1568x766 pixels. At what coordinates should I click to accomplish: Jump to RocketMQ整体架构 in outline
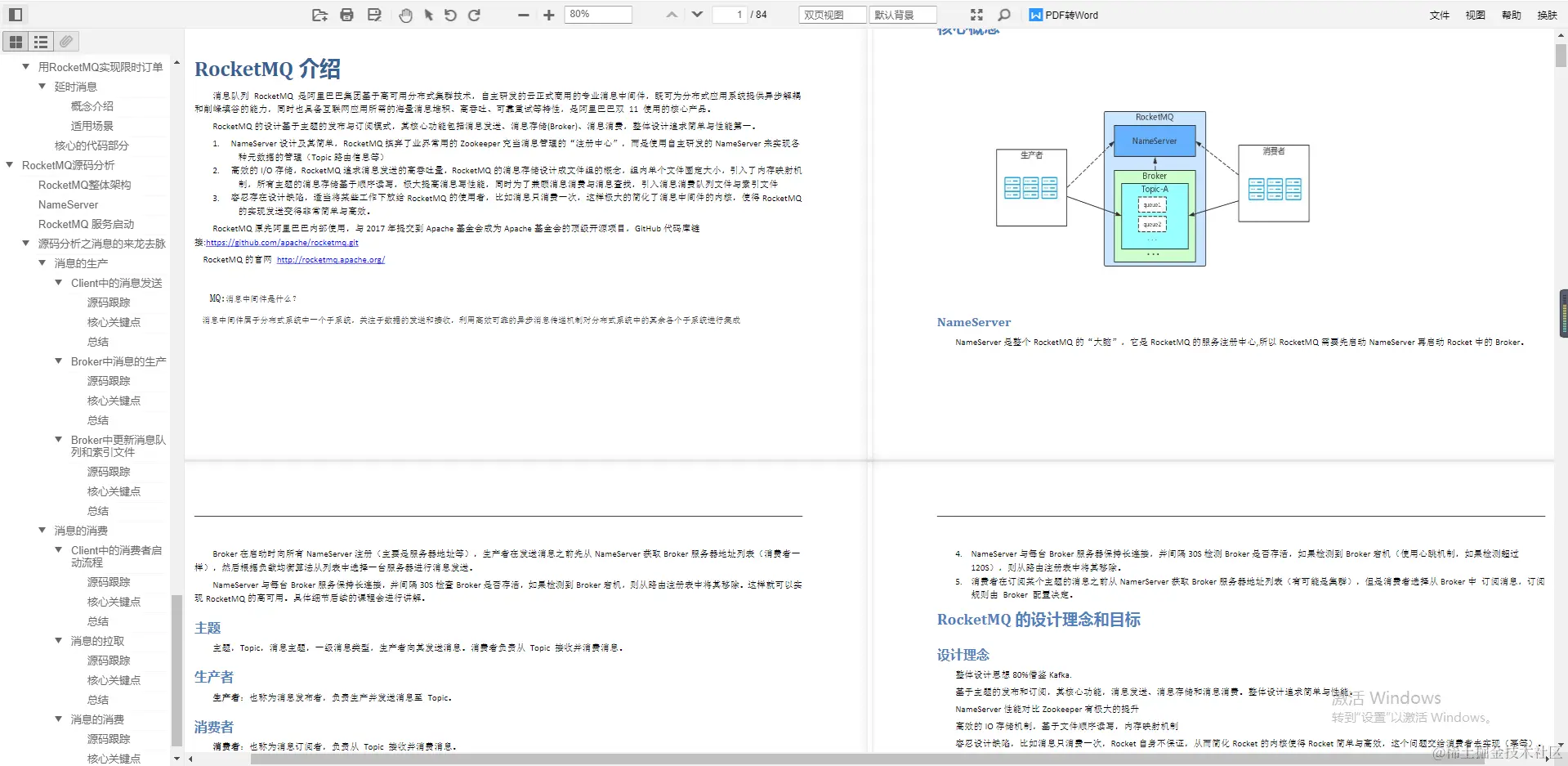point(84,185)
